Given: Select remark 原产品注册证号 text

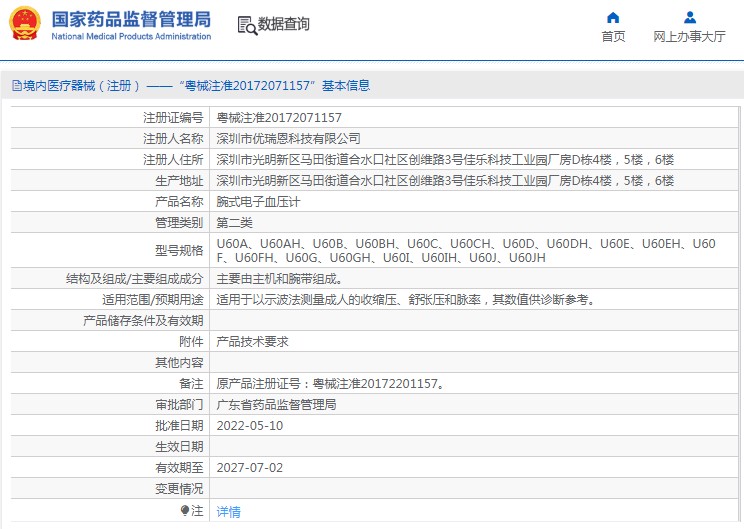Looking at the screenshot, I should tap(332, 383).
